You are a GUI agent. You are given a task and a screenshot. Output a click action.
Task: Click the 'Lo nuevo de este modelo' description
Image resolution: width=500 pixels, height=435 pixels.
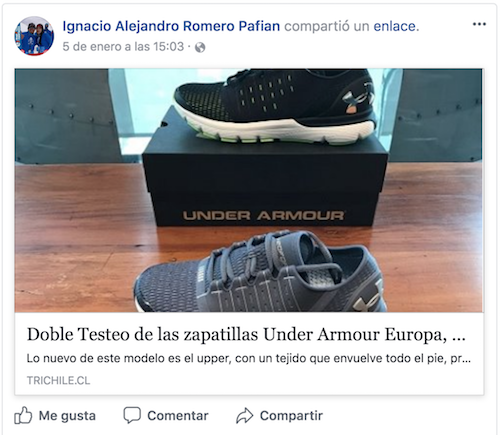pyautogui.click(x=249, y=359)
